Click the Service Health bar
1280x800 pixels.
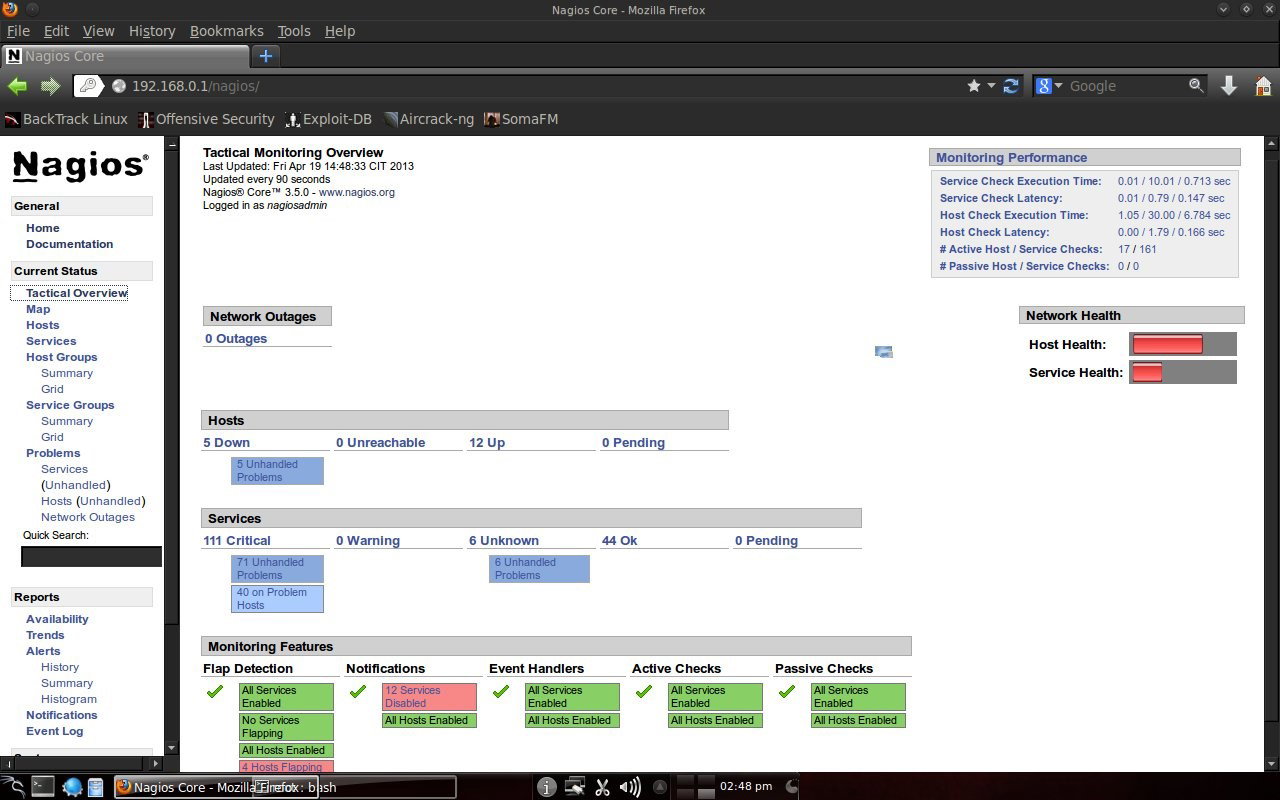click(x=1183, y=372)
